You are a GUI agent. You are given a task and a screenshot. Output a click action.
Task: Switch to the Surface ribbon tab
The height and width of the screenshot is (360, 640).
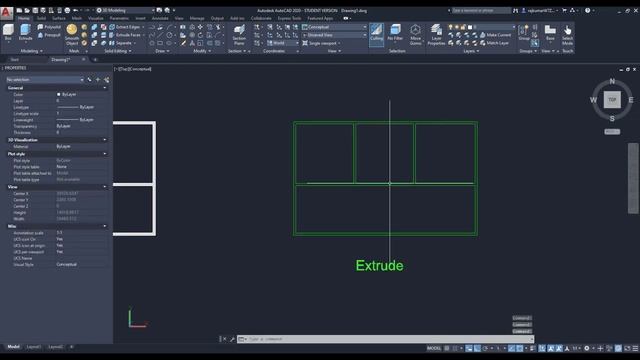[59, 18]
